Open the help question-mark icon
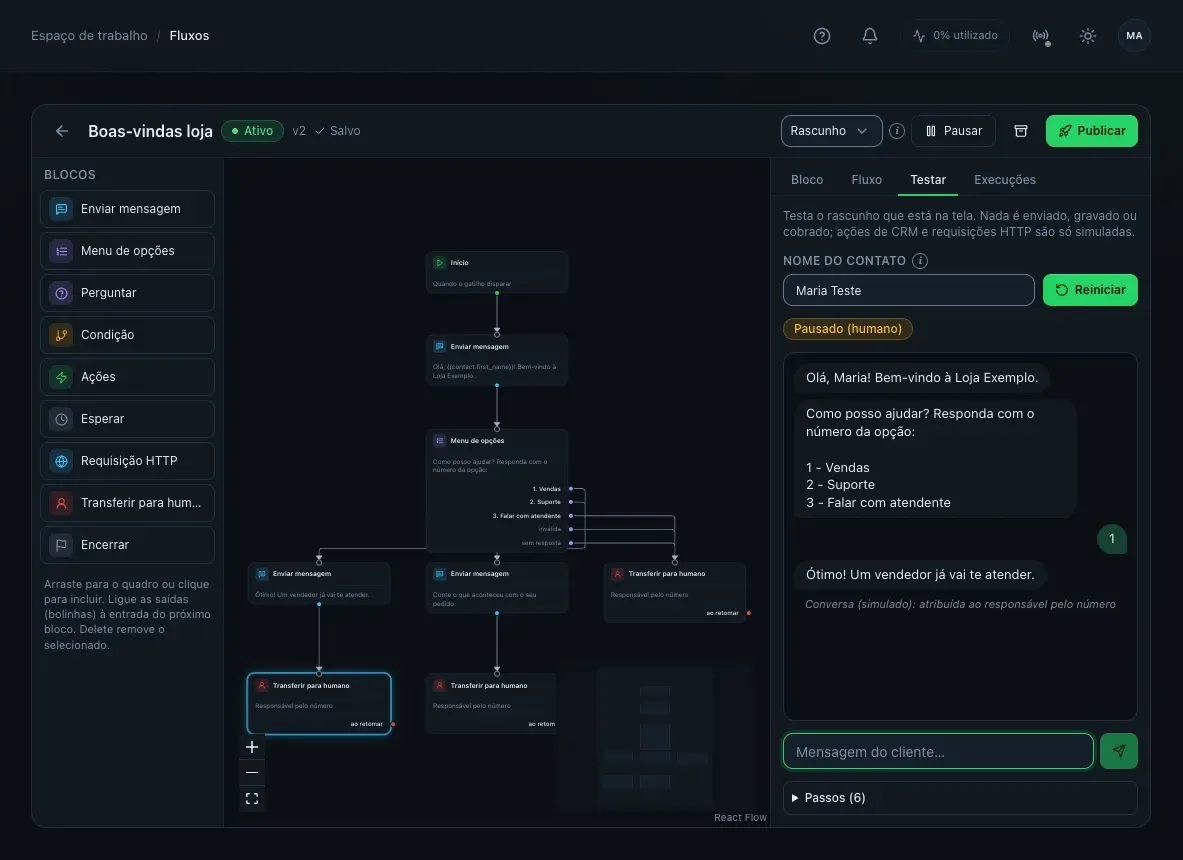 [822, 35]
